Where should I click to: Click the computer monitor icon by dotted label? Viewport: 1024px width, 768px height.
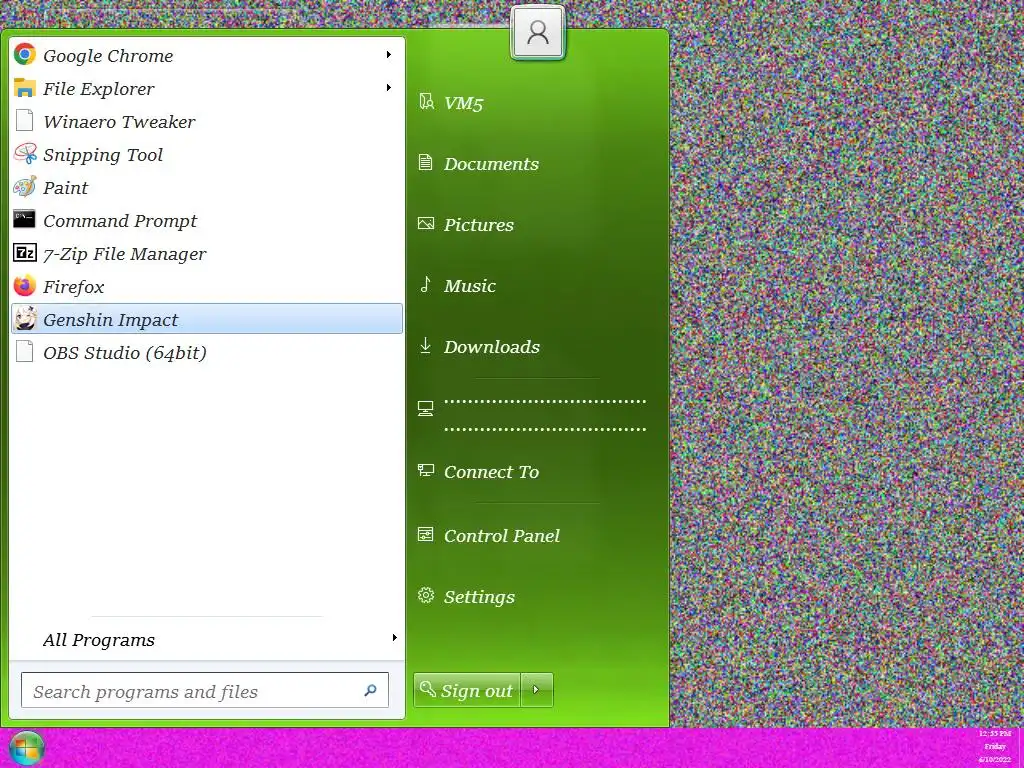[x=426, y=409]
